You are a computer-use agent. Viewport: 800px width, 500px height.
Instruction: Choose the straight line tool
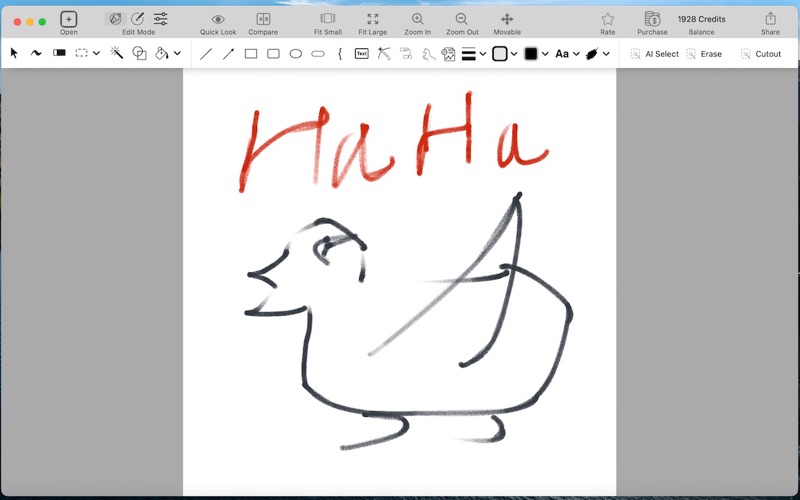click(x=206, y=54)
